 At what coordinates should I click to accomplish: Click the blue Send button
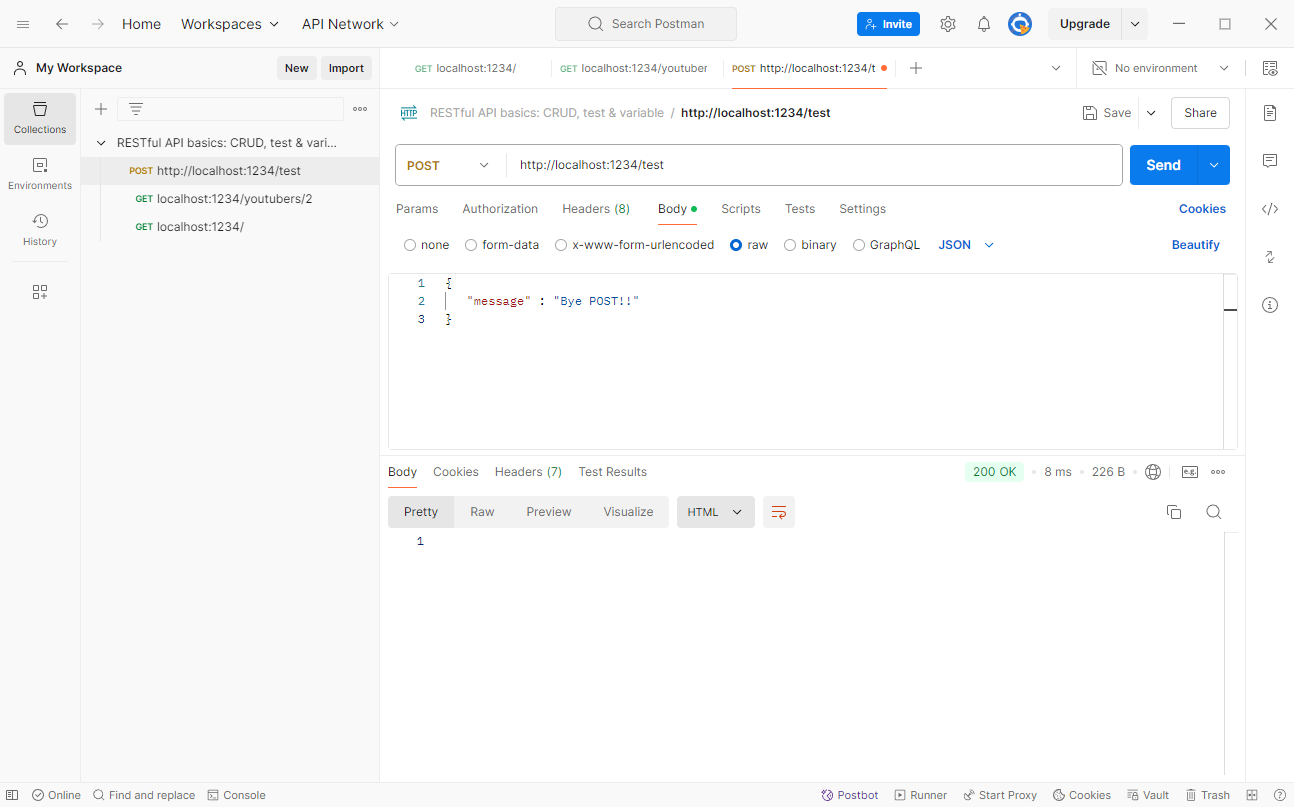coord(1163,165)
